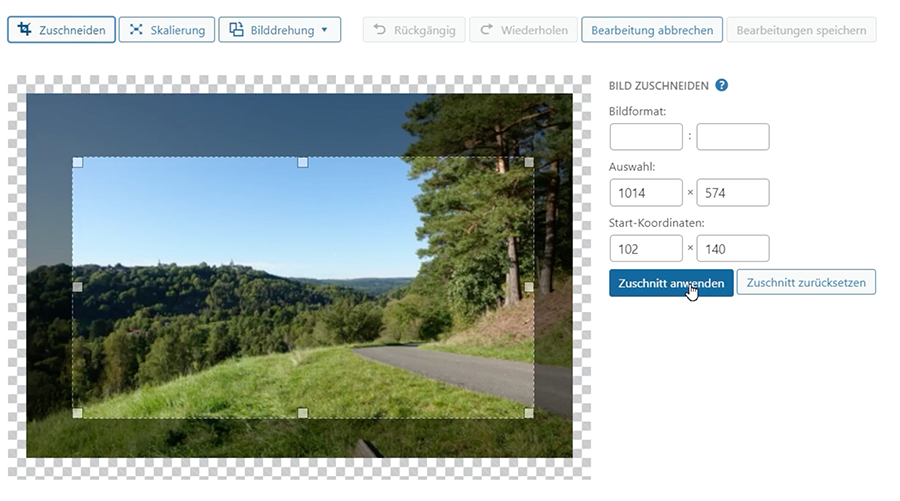Click the bottom-right crop selection handle
The image size is (900, 501).
[528, 412]
